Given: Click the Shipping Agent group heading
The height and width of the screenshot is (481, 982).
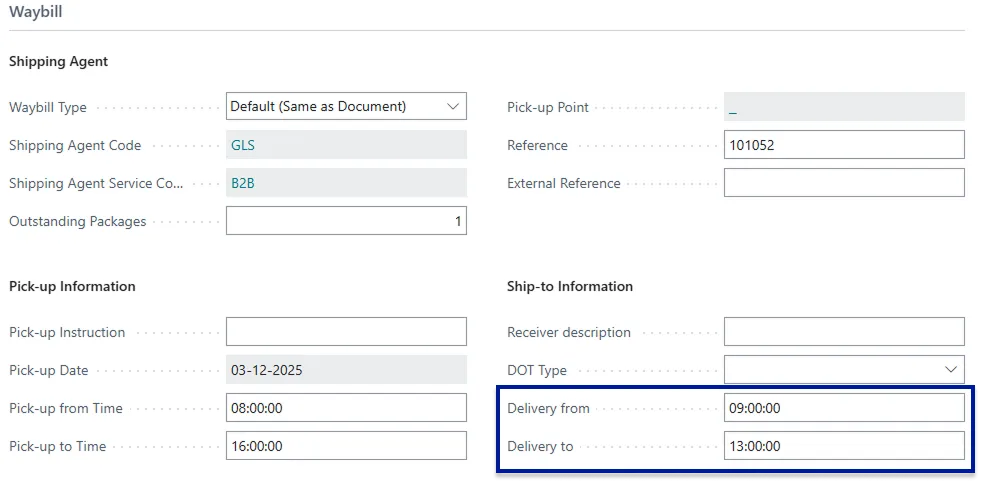Looking at the screenshot, I should pyautogui.click(x=58, y=61).
